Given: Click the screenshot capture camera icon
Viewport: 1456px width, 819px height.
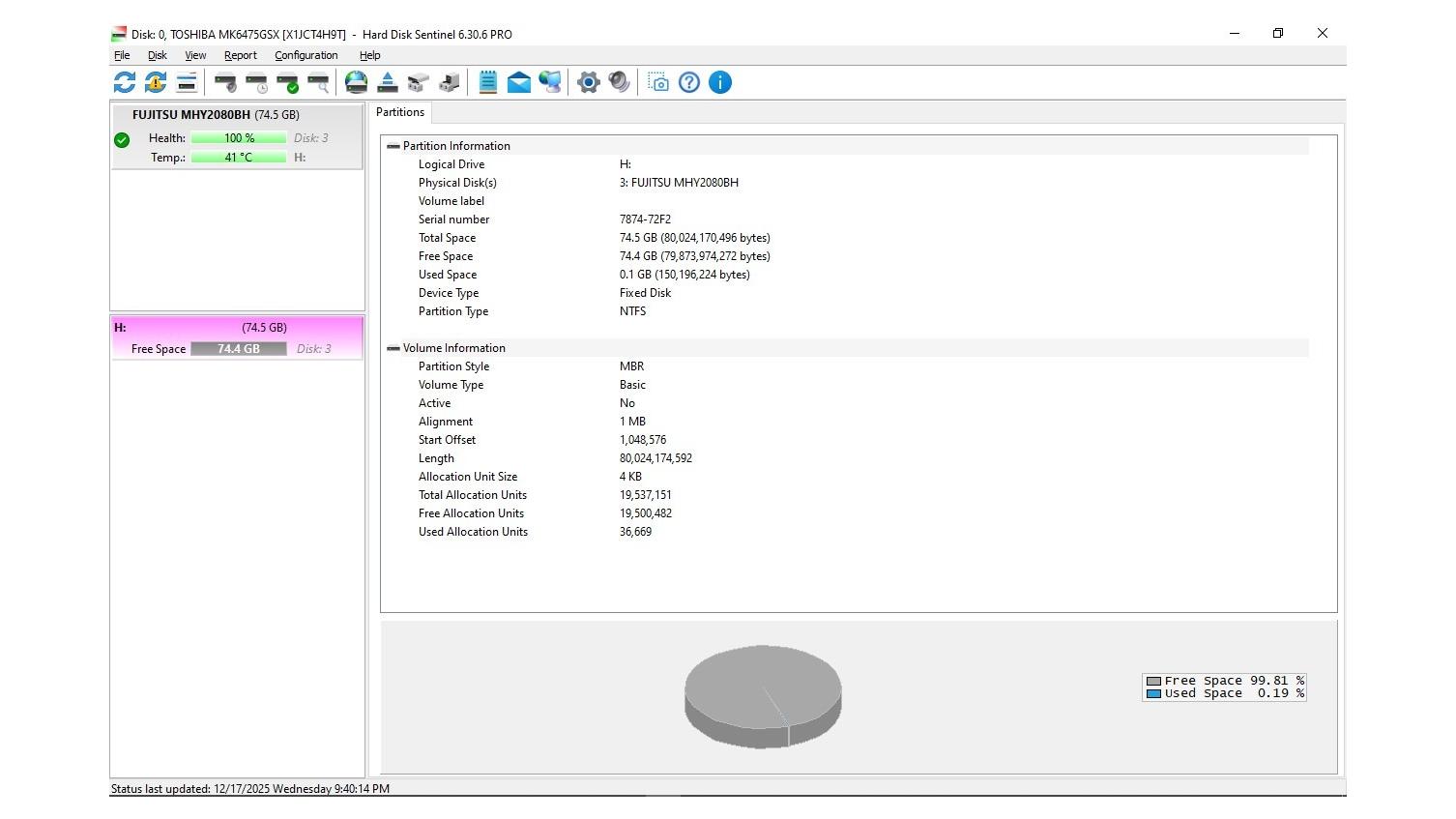Looking at the screenshot, I should point(658,82).
